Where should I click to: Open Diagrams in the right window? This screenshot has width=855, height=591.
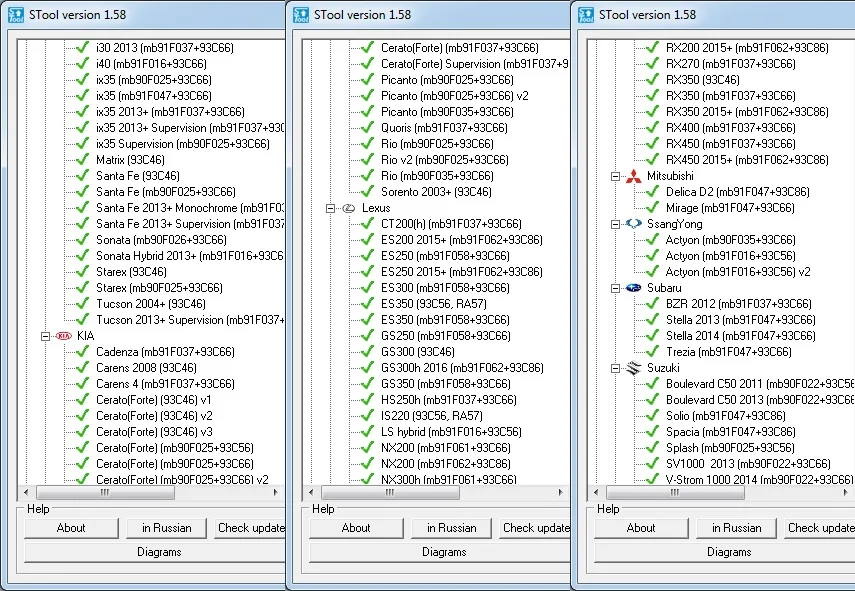tap(725, 552)
